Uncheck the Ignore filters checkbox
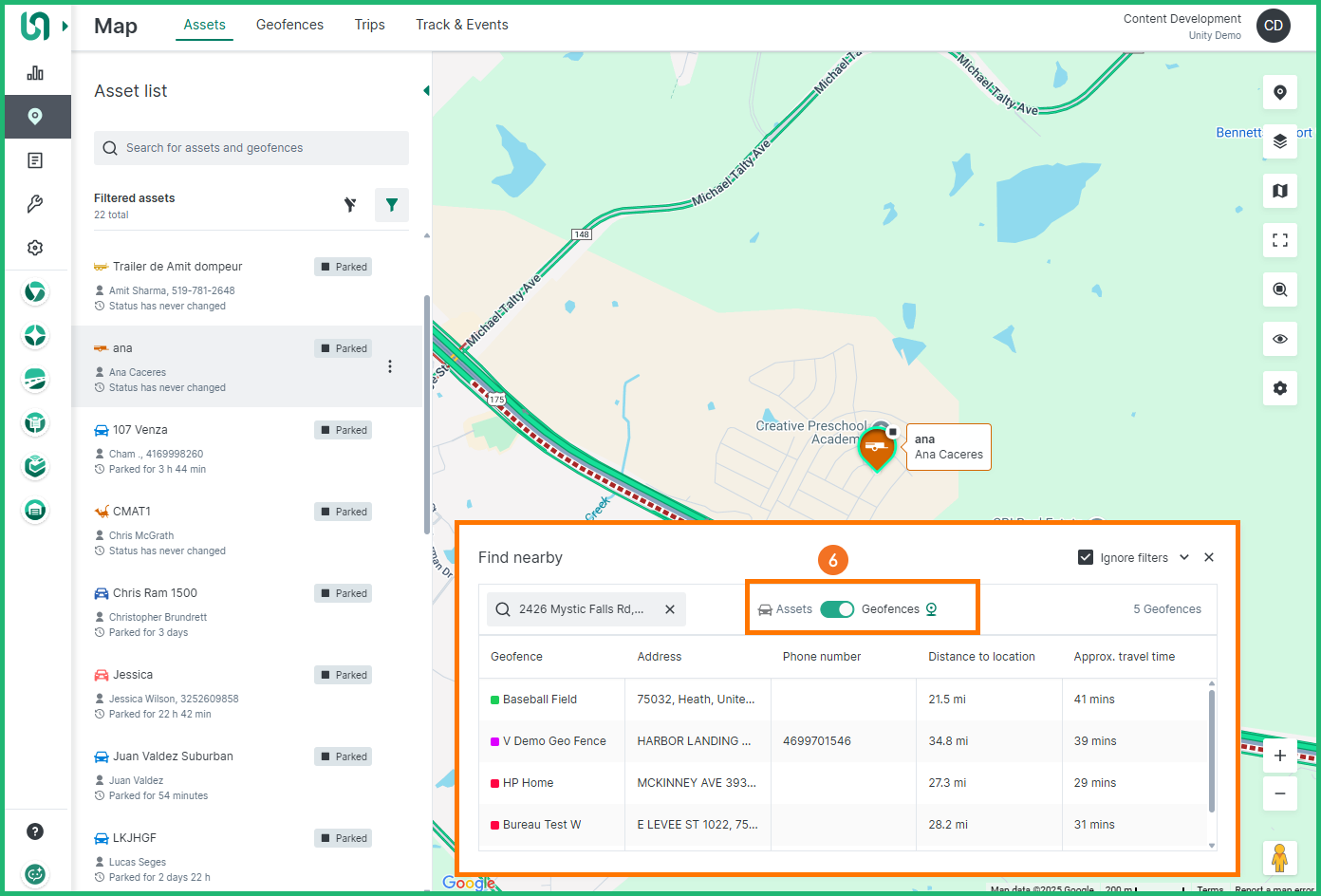Screen dimensions: 1321x896 click(x=1086, y=557)
